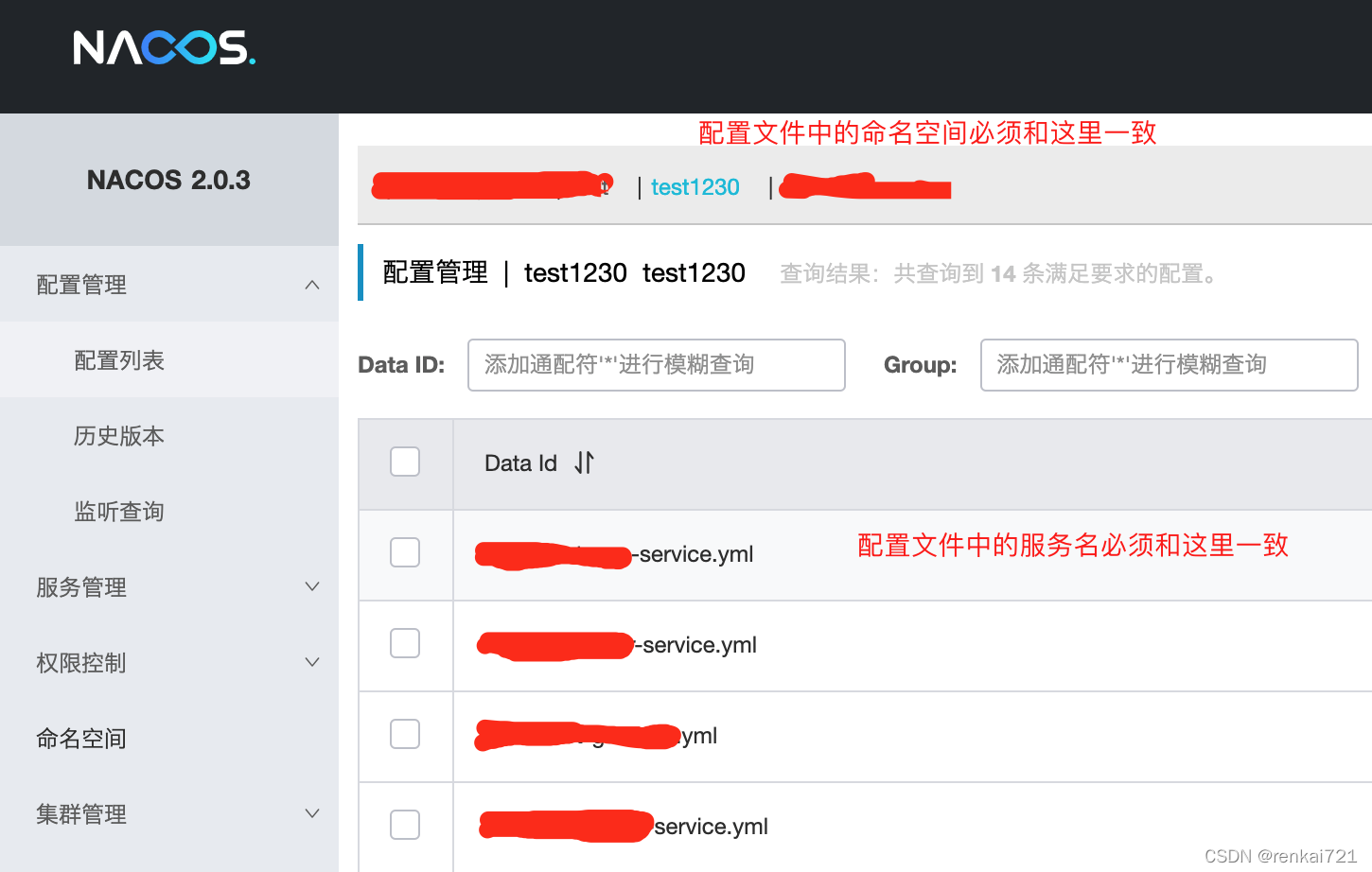This screenshot has width=1372, height=872.
Task: Click the NACOS logo in header
Action: pyautogui.click(x=165, y=47)
